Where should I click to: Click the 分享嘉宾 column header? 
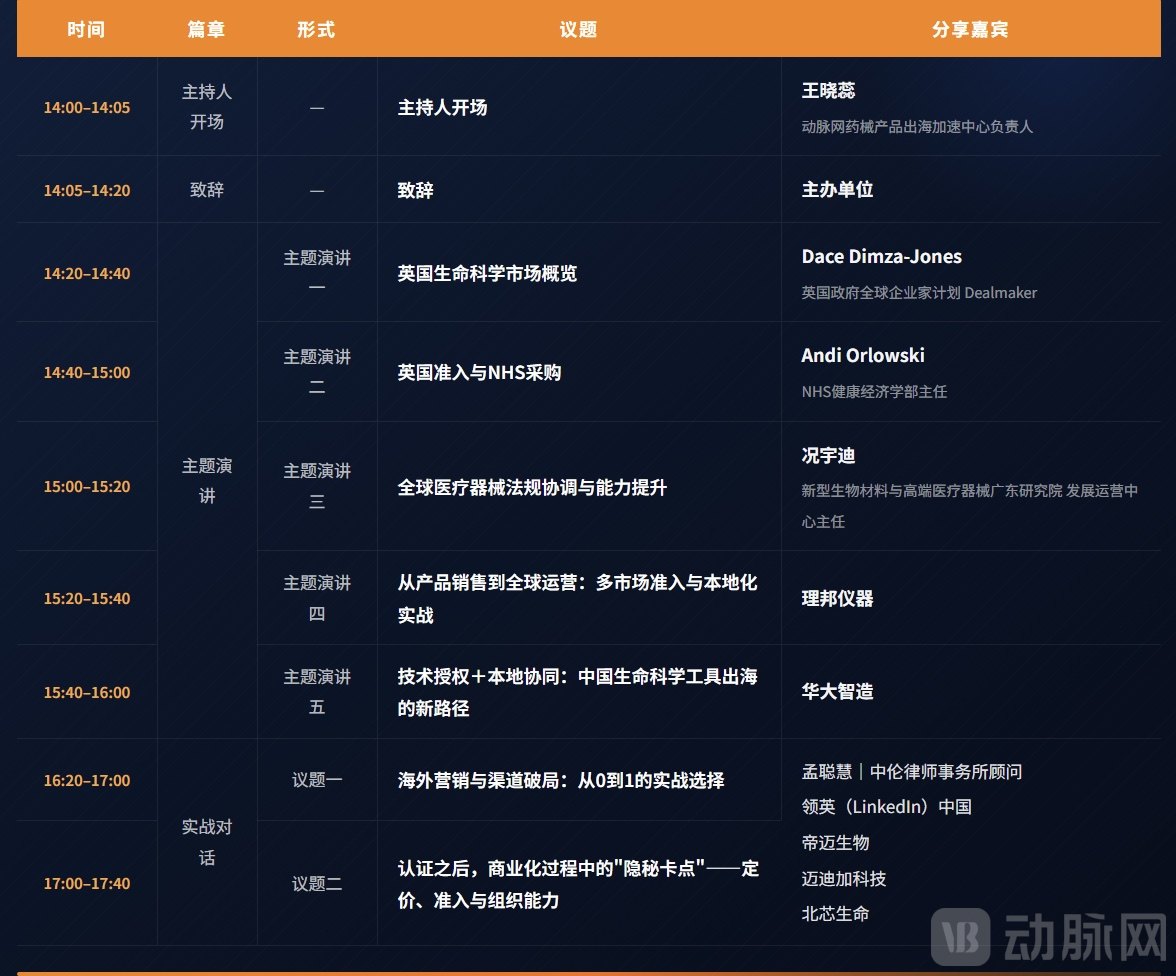coord(970,29)
